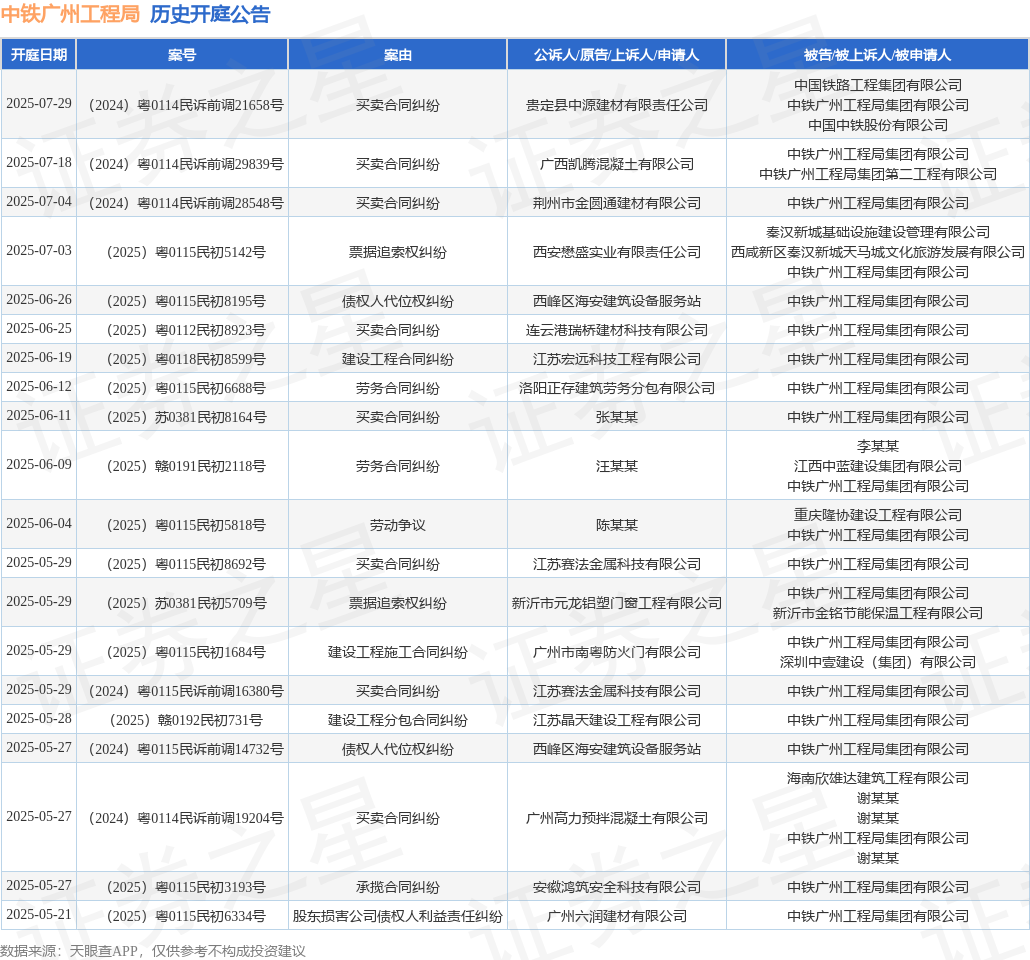Click defendant 深圳中壹建设（集团）有限公司
The width and height of the screenshot is (1030, 960).
[878, 662]
